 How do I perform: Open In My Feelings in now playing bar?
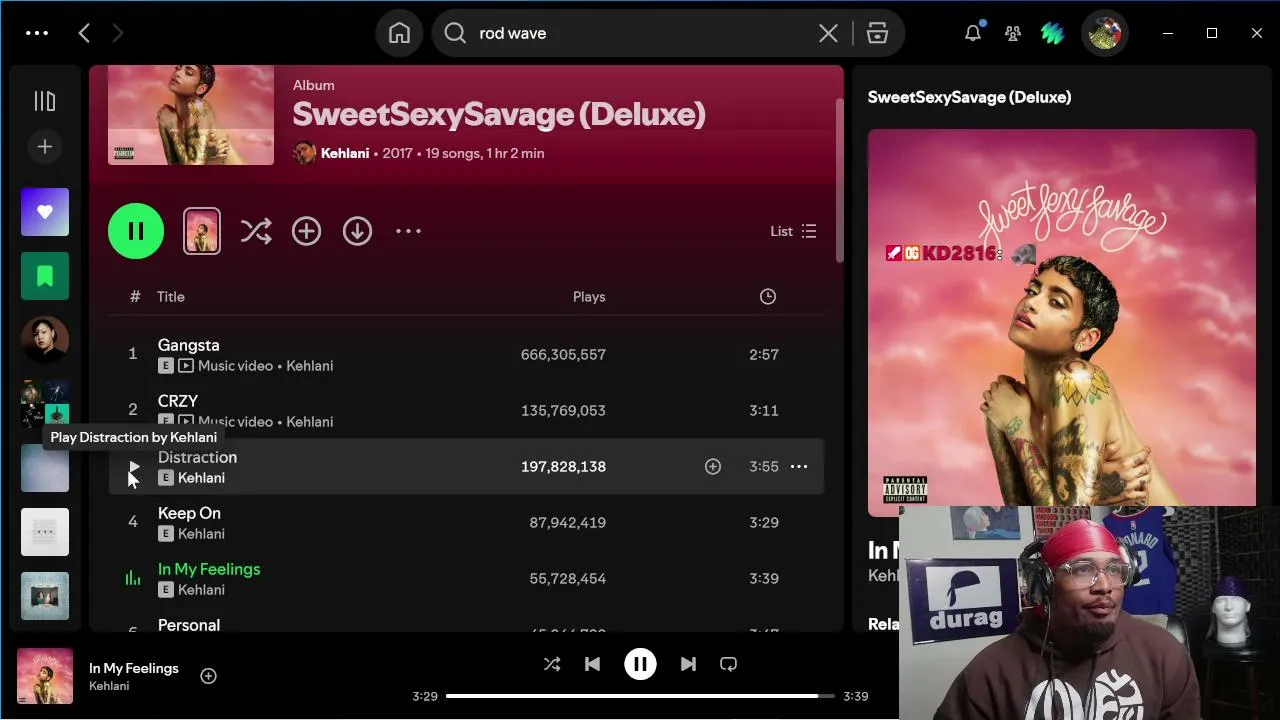tap(134, 668)
